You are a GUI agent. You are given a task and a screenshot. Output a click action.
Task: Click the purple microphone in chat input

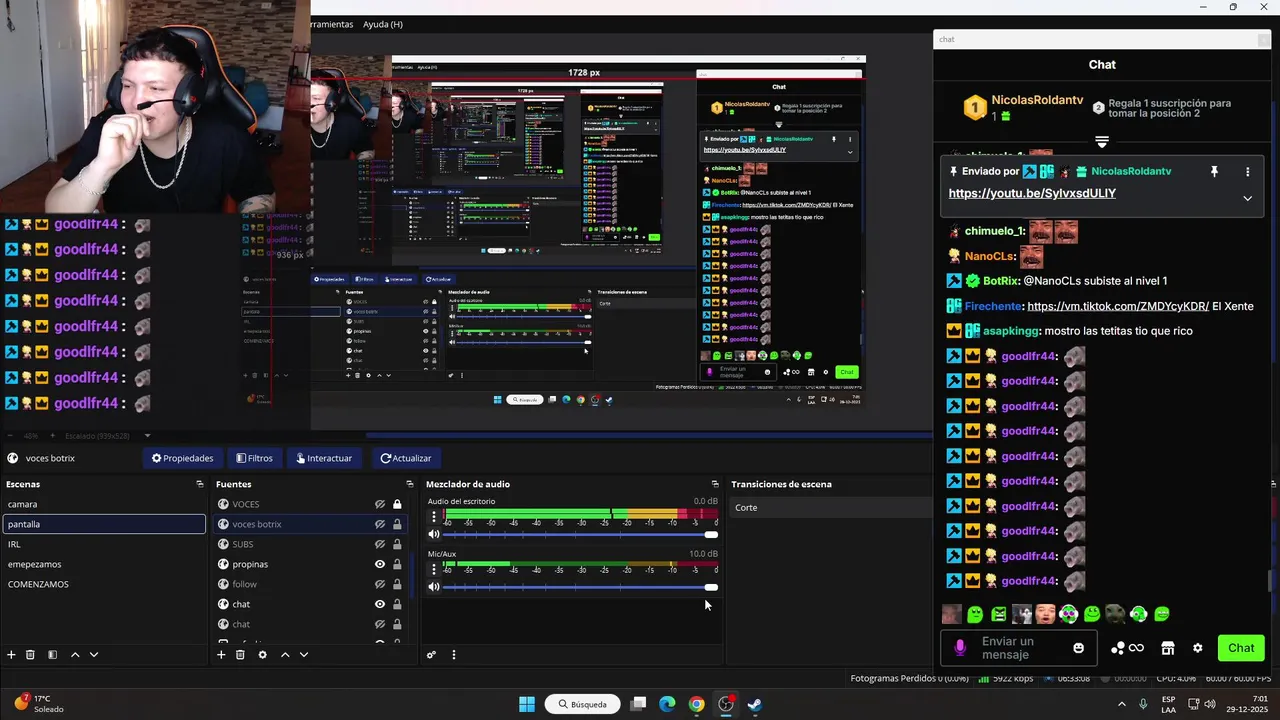(960, 648)
